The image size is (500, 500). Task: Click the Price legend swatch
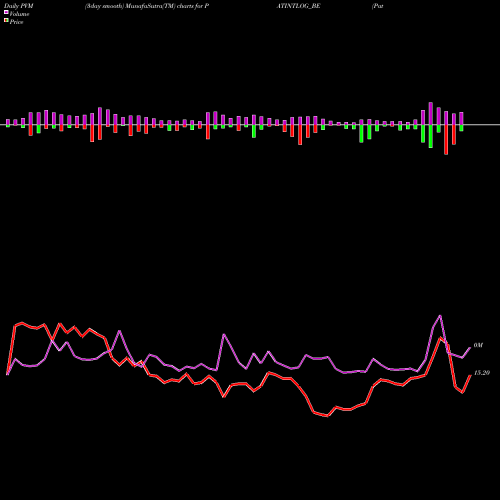(x=6, y=21)
